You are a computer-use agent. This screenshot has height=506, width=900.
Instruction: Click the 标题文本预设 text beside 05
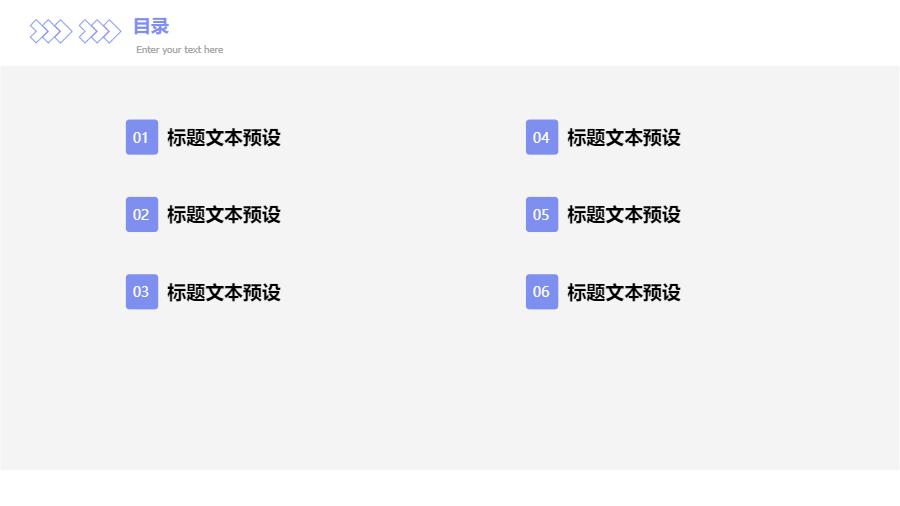click(x=624, y=215)
